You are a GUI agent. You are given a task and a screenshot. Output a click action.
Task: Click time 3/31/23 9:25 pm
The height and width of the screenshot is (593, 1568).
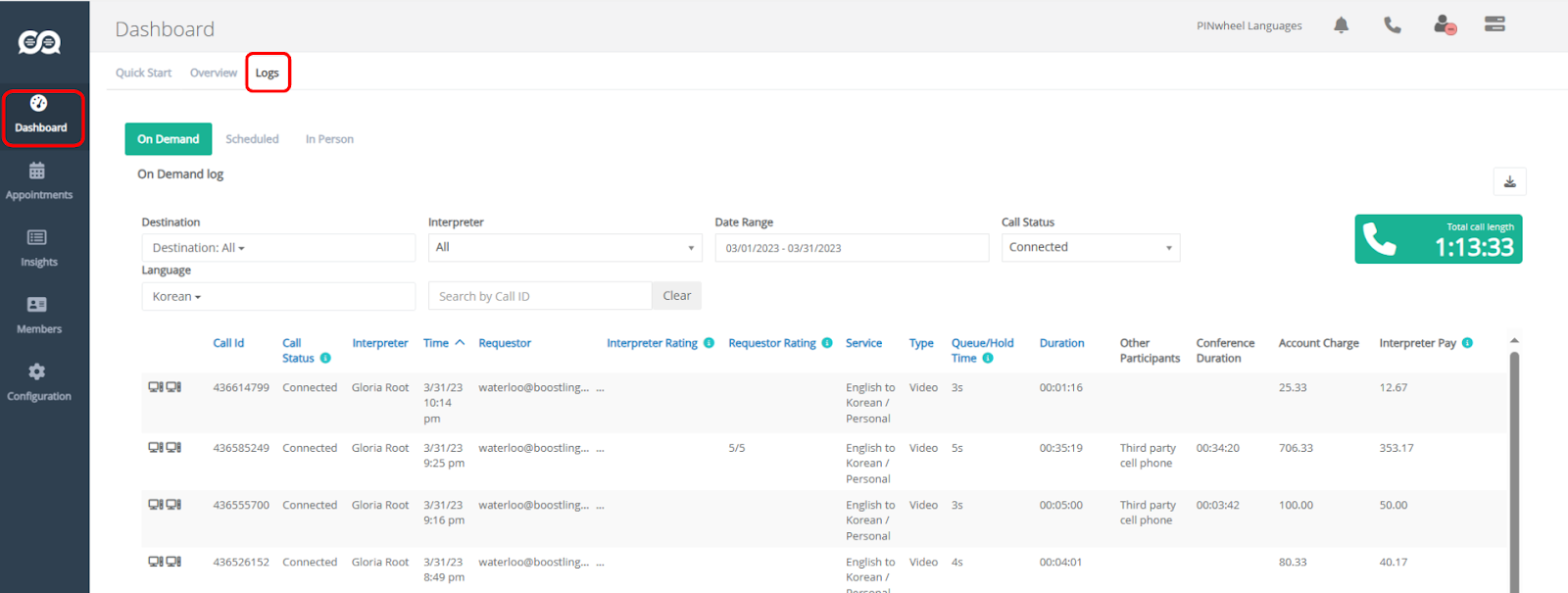coord(444,456)
